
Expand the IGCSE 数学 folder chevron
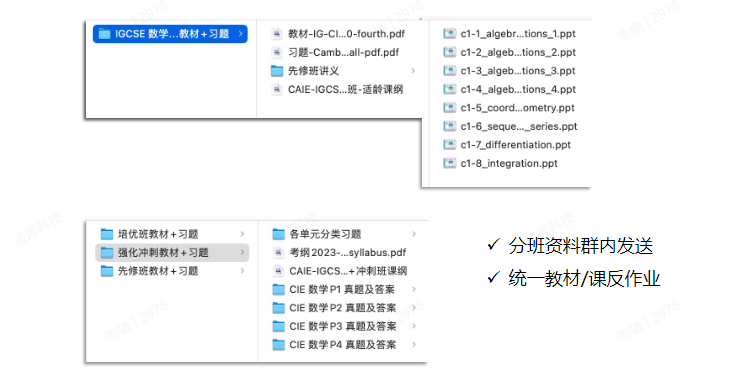coord(240,34)
